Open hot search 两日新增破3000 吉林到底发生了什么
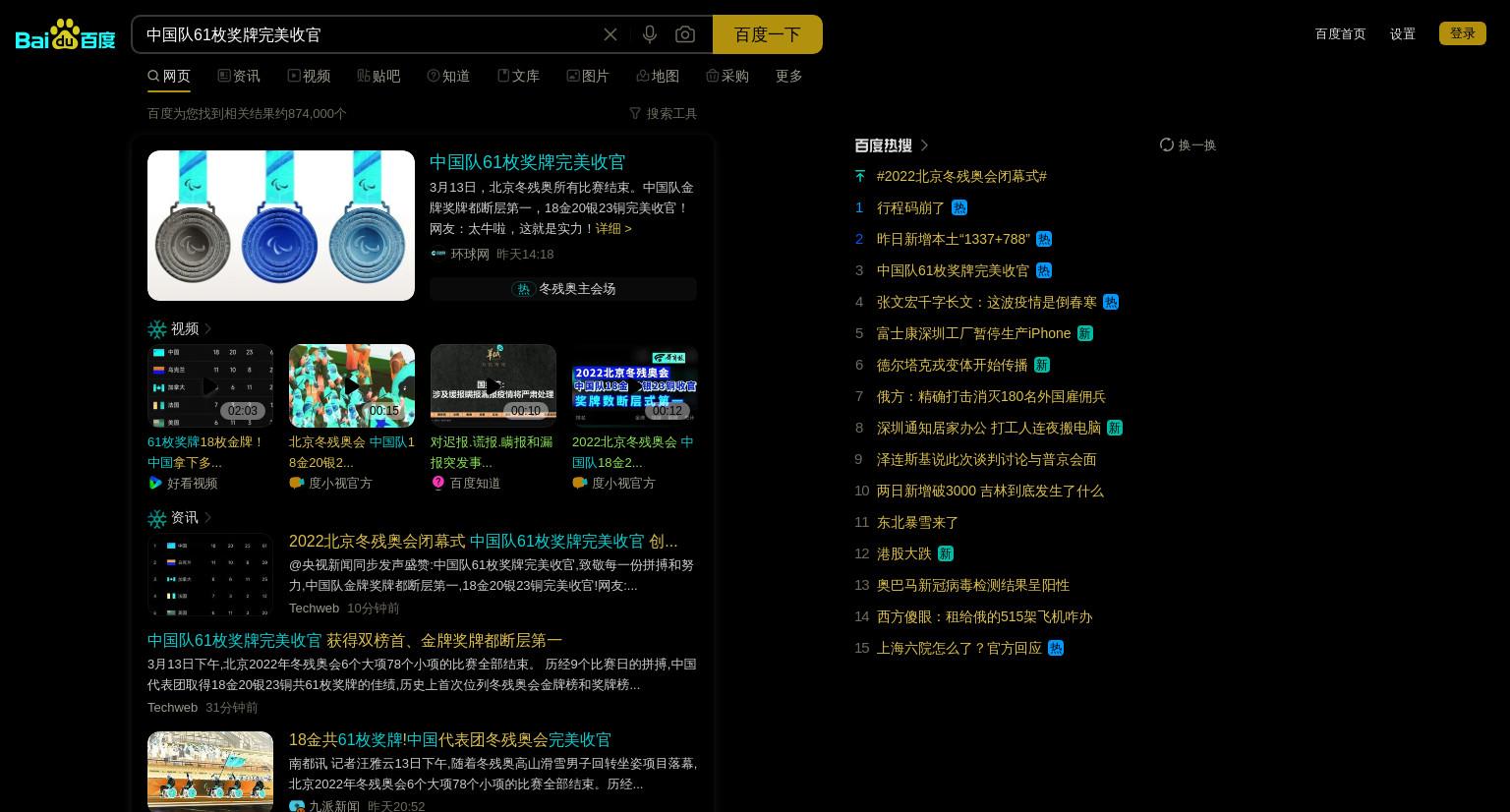Image resolution: width=1510 pixels, height=812 pixels. (991, 491)
